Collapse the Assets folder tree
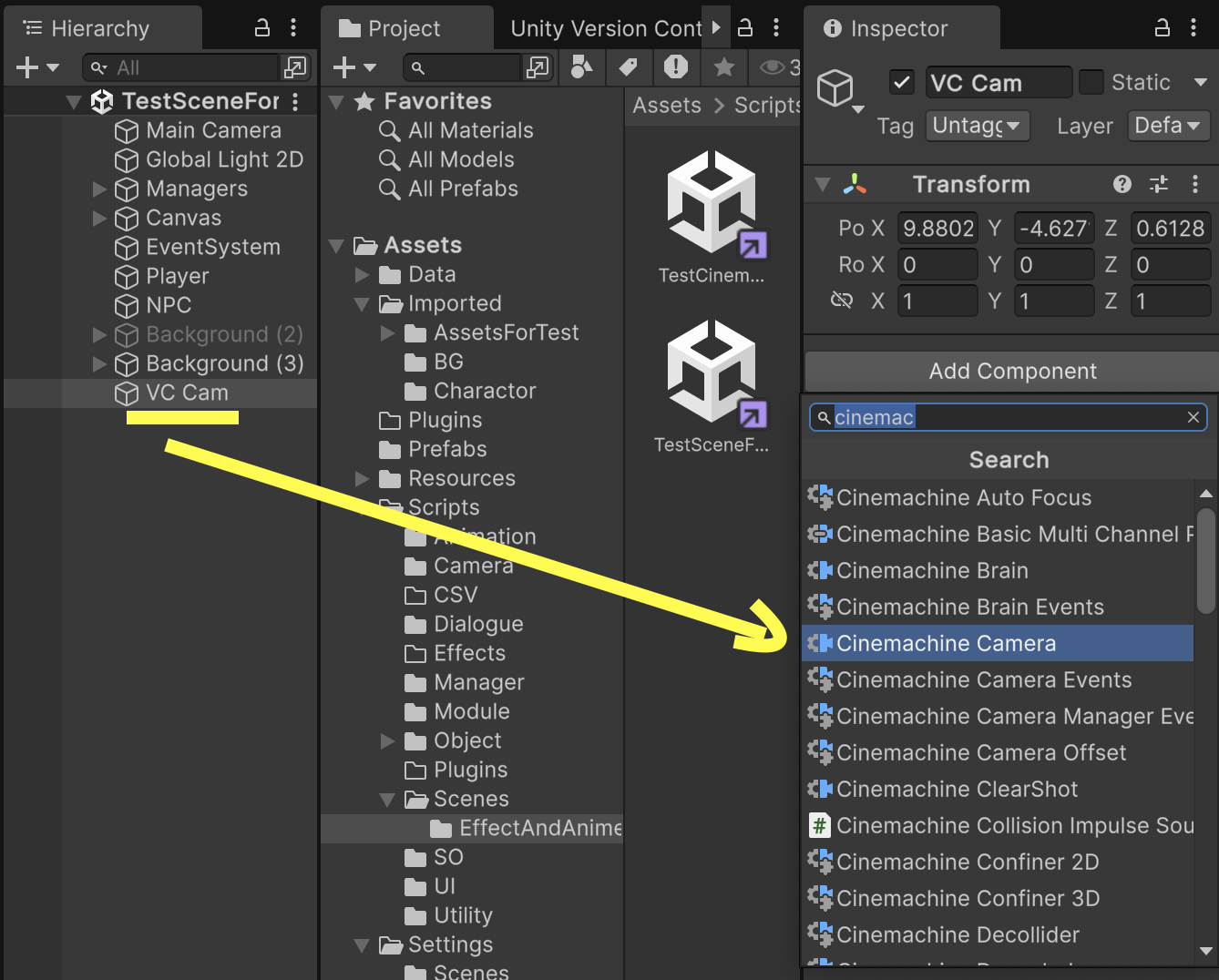The image size is (1219, 980). (336, 245)
